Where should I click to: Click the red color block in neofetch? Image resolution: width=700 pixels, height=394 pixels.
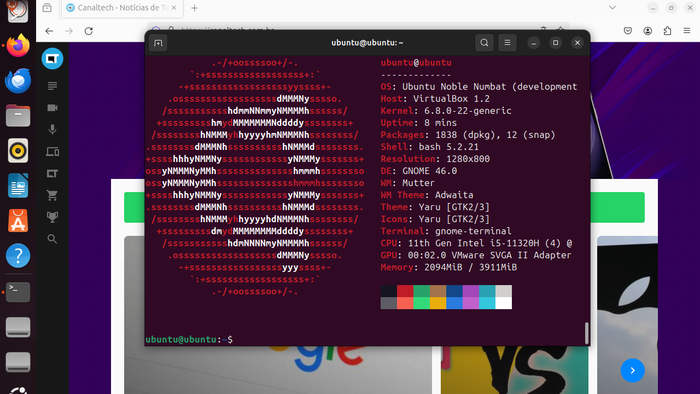pos(405,291)
